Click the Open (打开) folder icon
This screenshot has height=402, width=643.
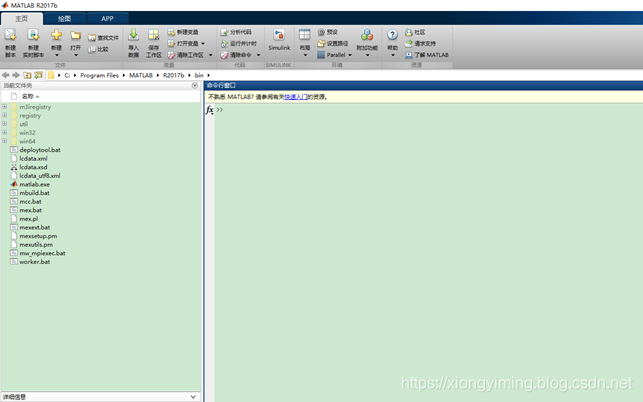[75, 36]
